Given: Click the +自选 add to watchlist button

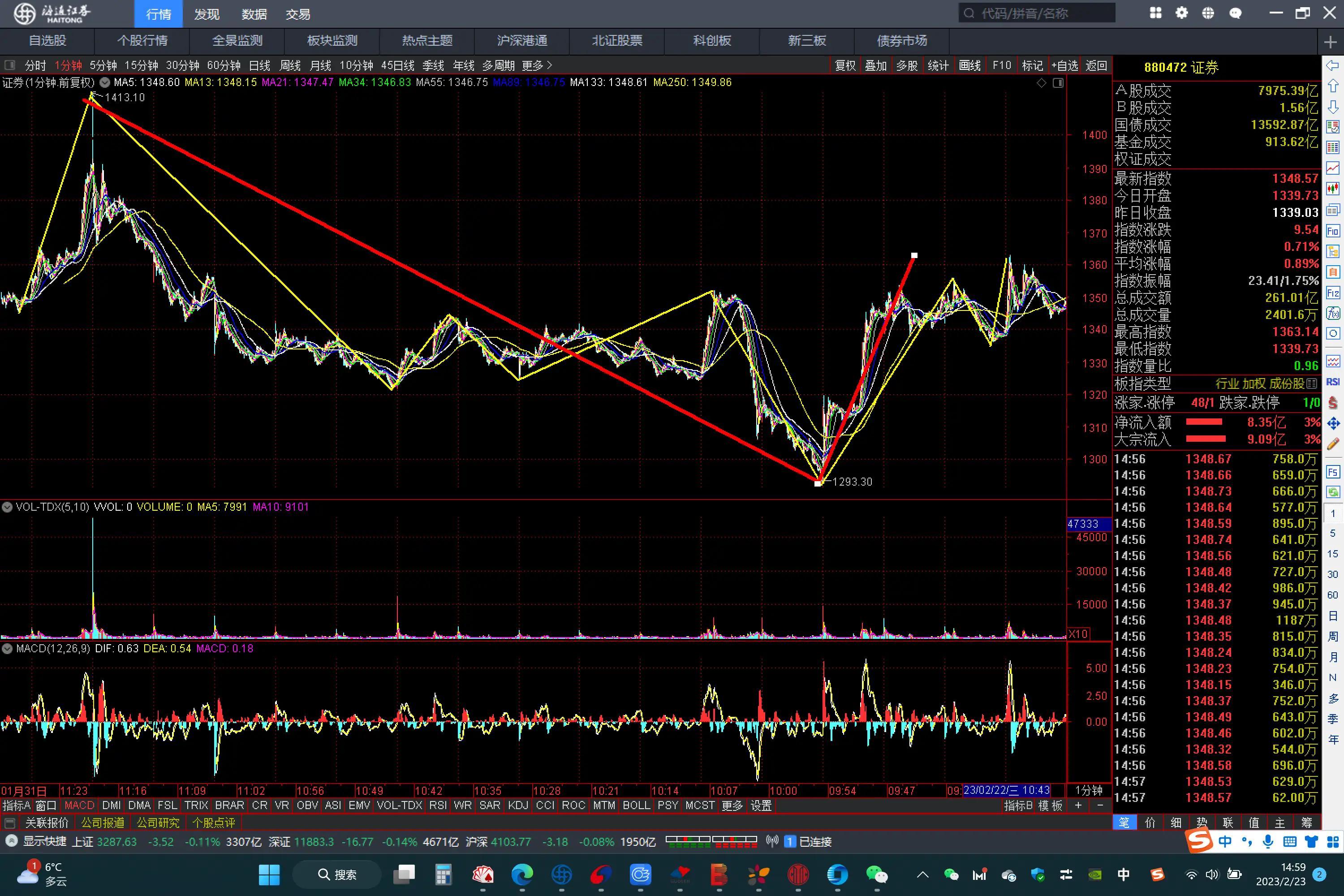Looking at the screenshot, I should 1064,66.
